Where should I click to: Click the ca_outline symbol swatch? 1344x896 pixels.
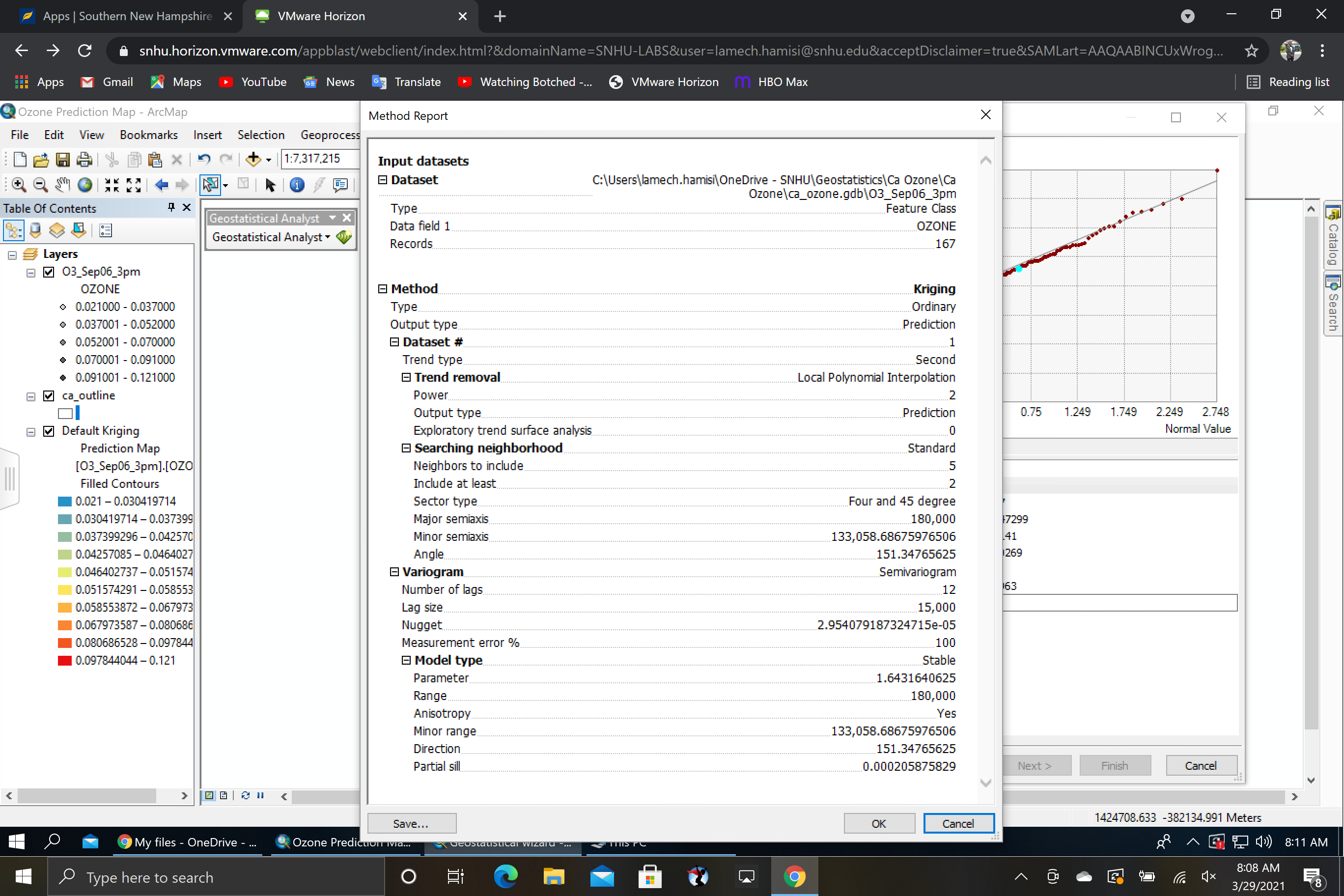(66, 413)
